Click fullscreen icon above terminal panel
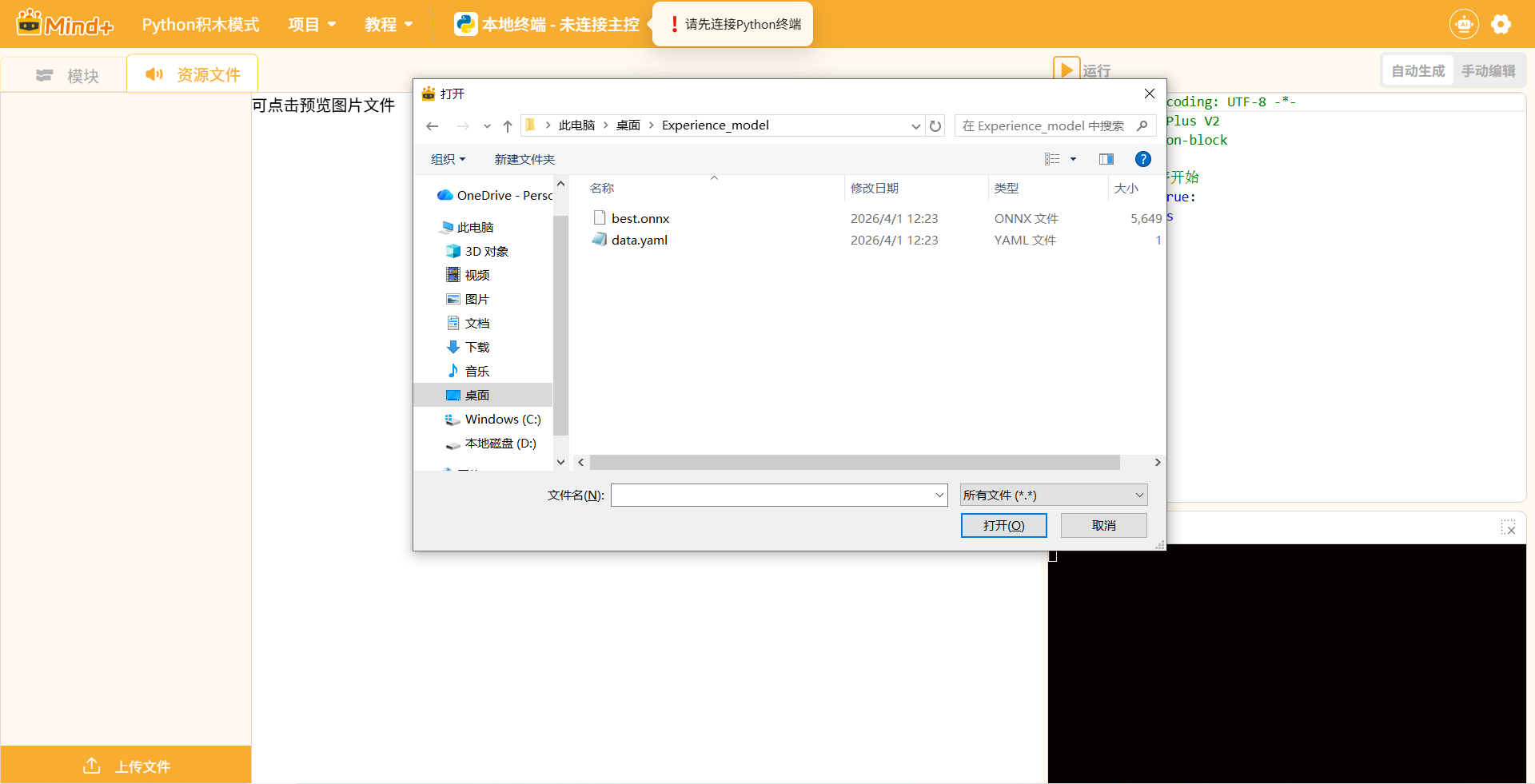 pyautogui.click(x=1508, y=527)
